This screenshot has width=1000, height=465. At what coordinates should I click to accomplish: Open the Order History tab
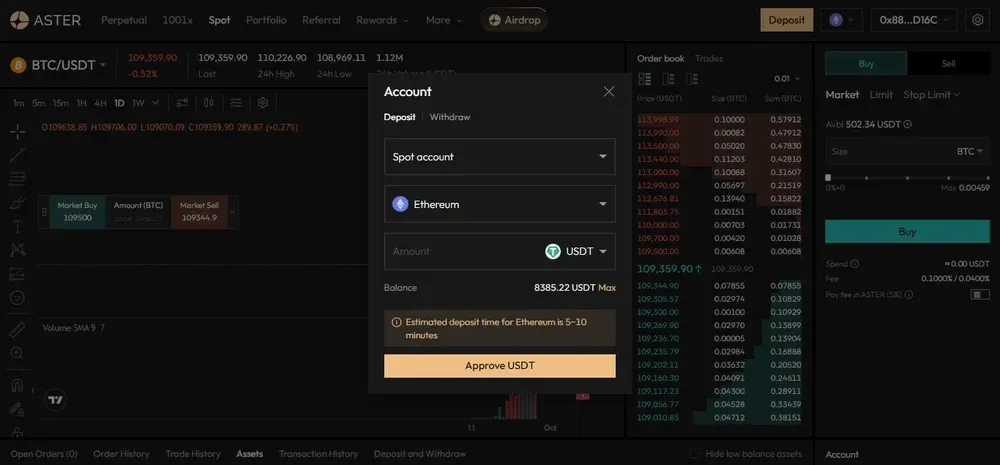coord(121,454)
